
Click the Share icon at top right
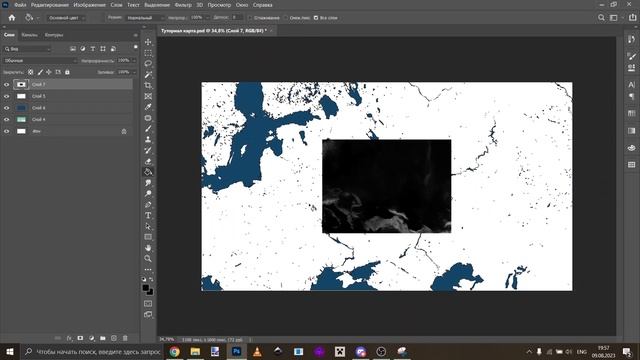[632, 18]
